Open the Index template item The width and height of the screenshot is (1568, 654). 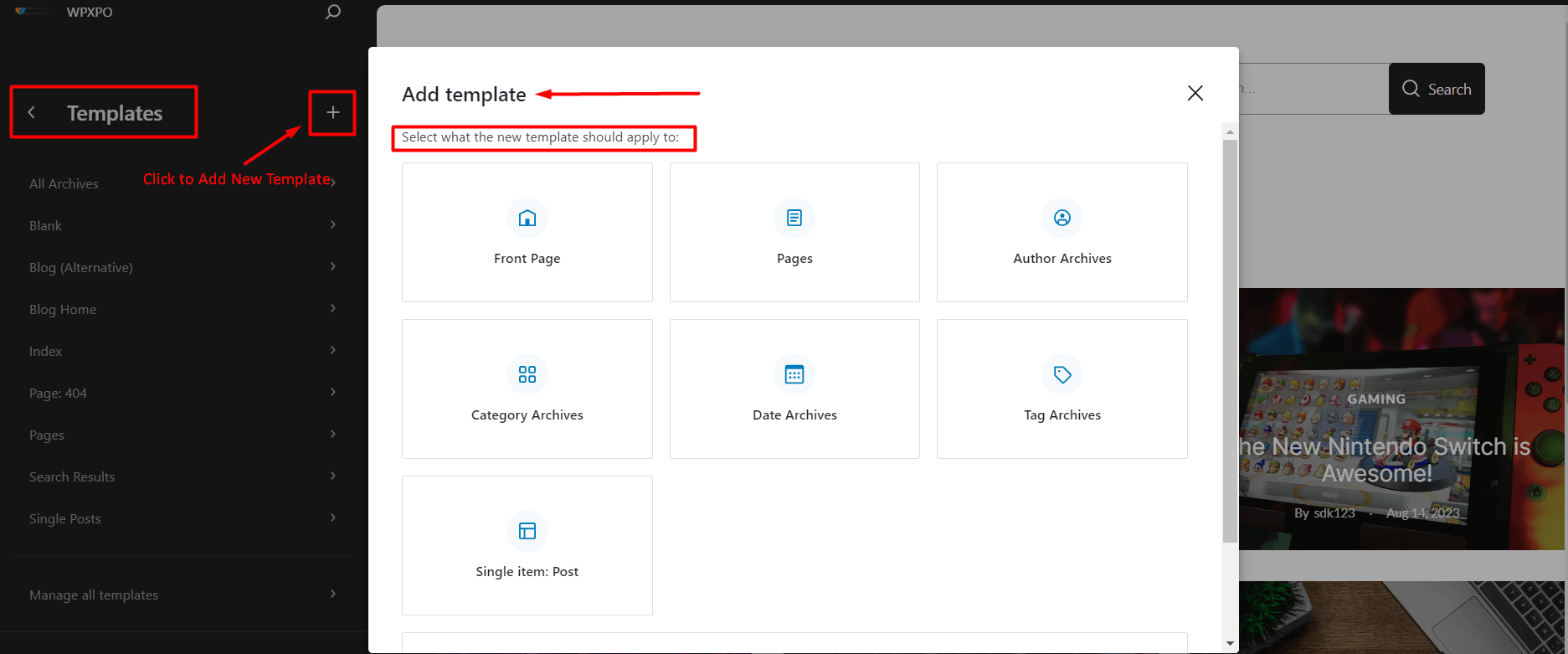click(46, 352)
